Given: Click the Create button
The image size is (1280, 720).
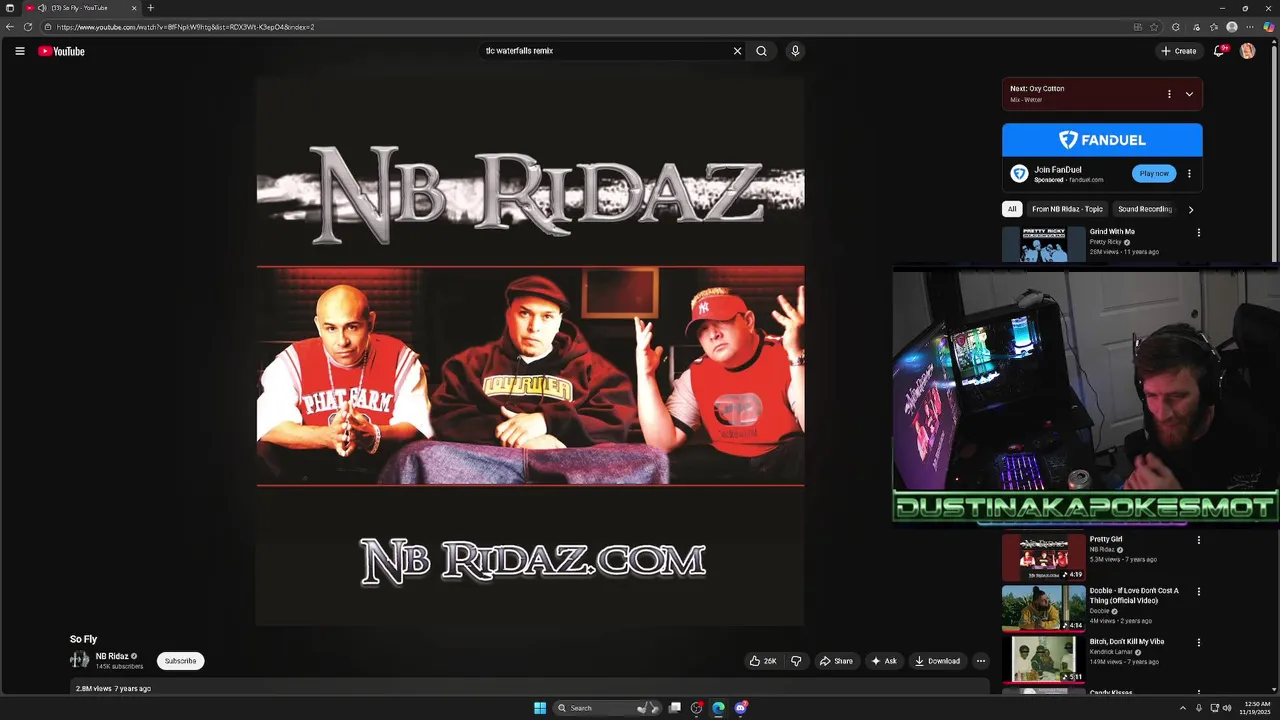Looking at the screenshot, I should [x=1178, y=51].
